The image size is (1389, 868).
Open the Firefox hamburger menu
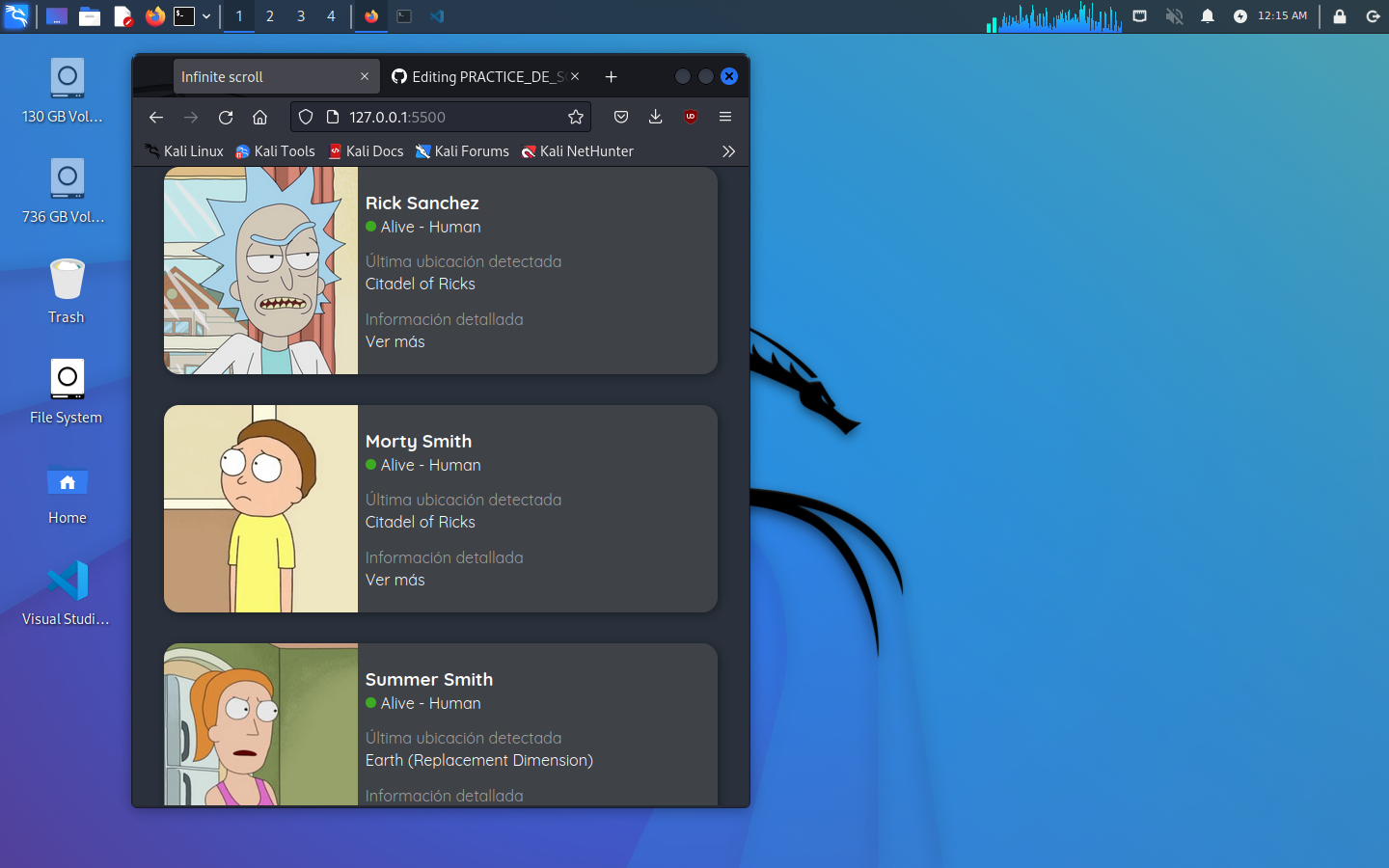tap(724, 117)
